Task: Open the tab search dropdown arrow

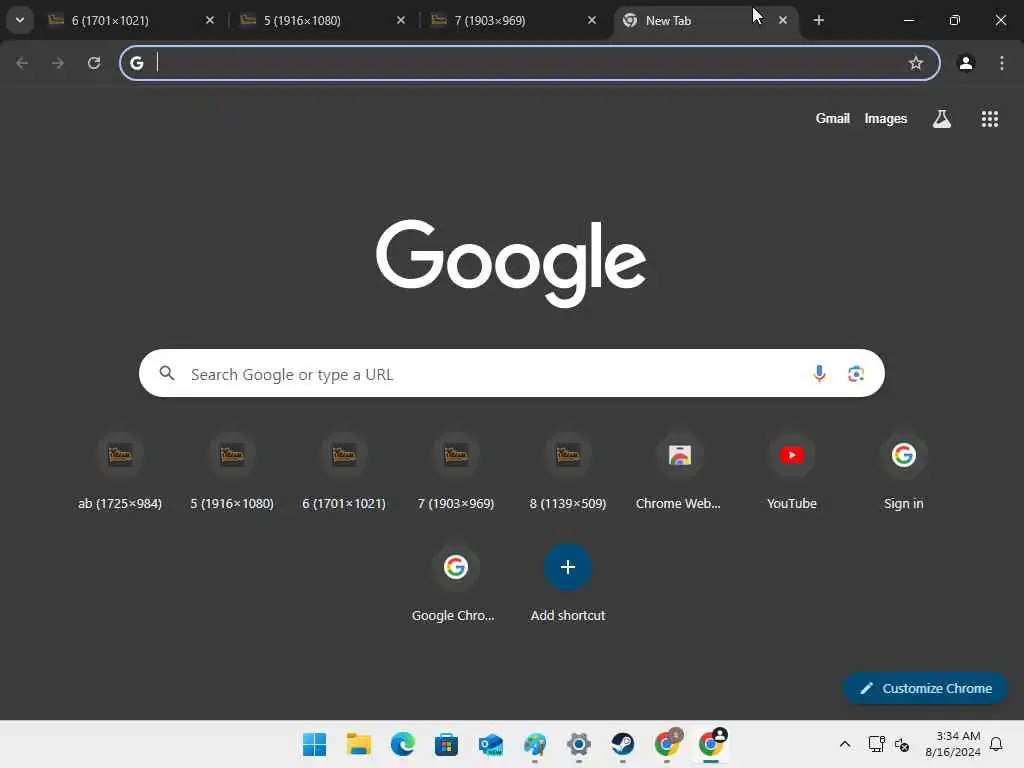Action: tap(20, 20)
